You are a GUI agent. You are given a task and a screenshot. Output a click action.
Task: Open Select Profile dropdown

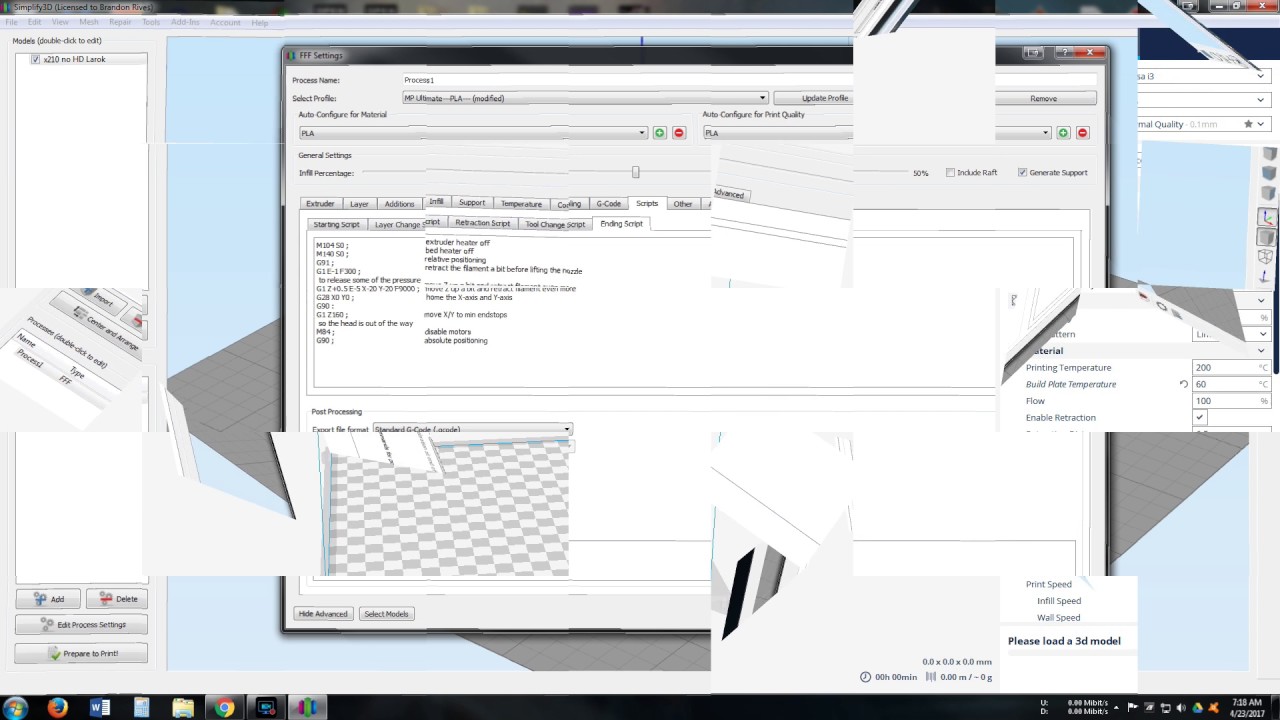pyautogui.click(x=585, y=98)
